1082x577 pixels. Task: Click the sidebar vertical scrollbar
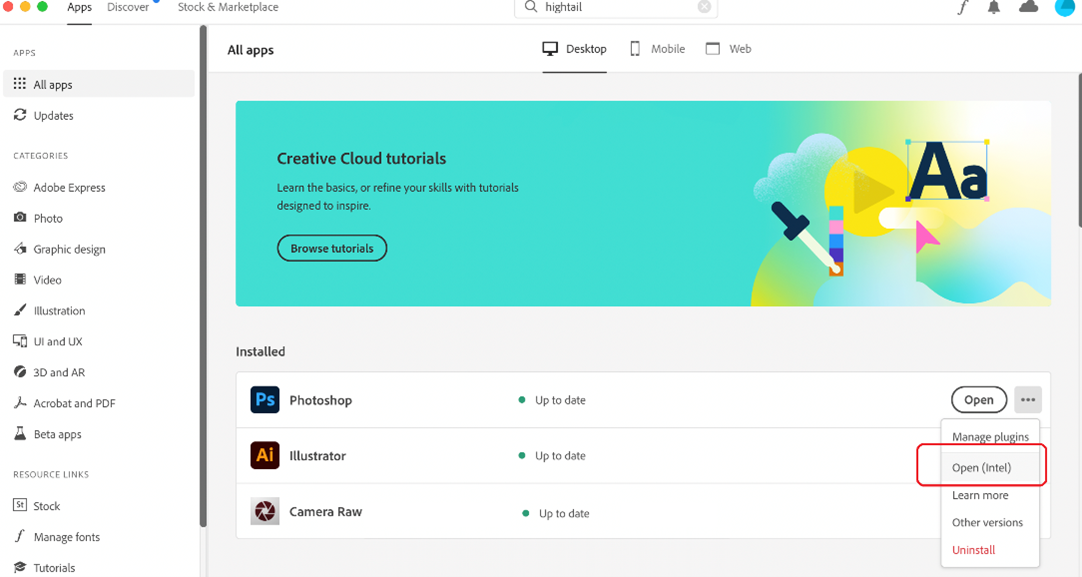pos(203,276)
